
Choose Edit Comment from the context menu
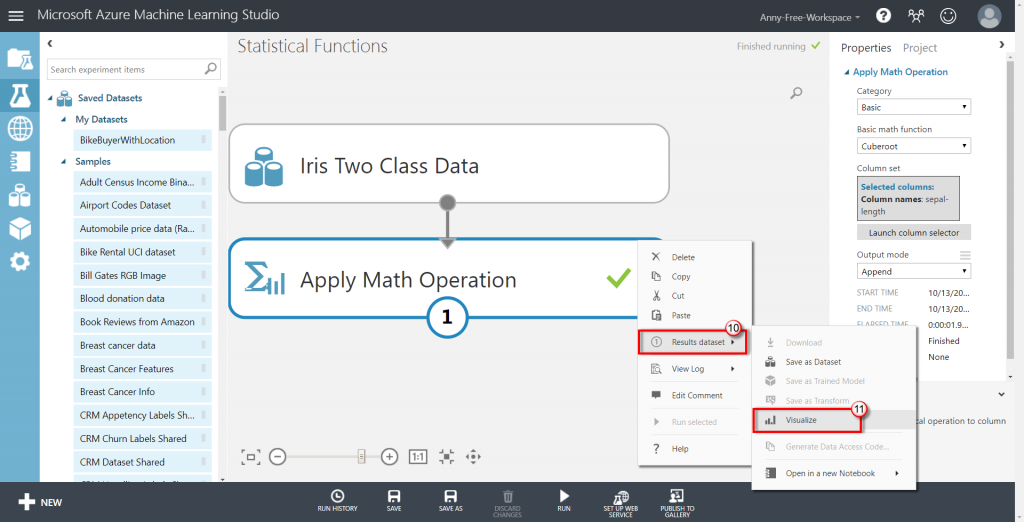[x=695, y=395]
